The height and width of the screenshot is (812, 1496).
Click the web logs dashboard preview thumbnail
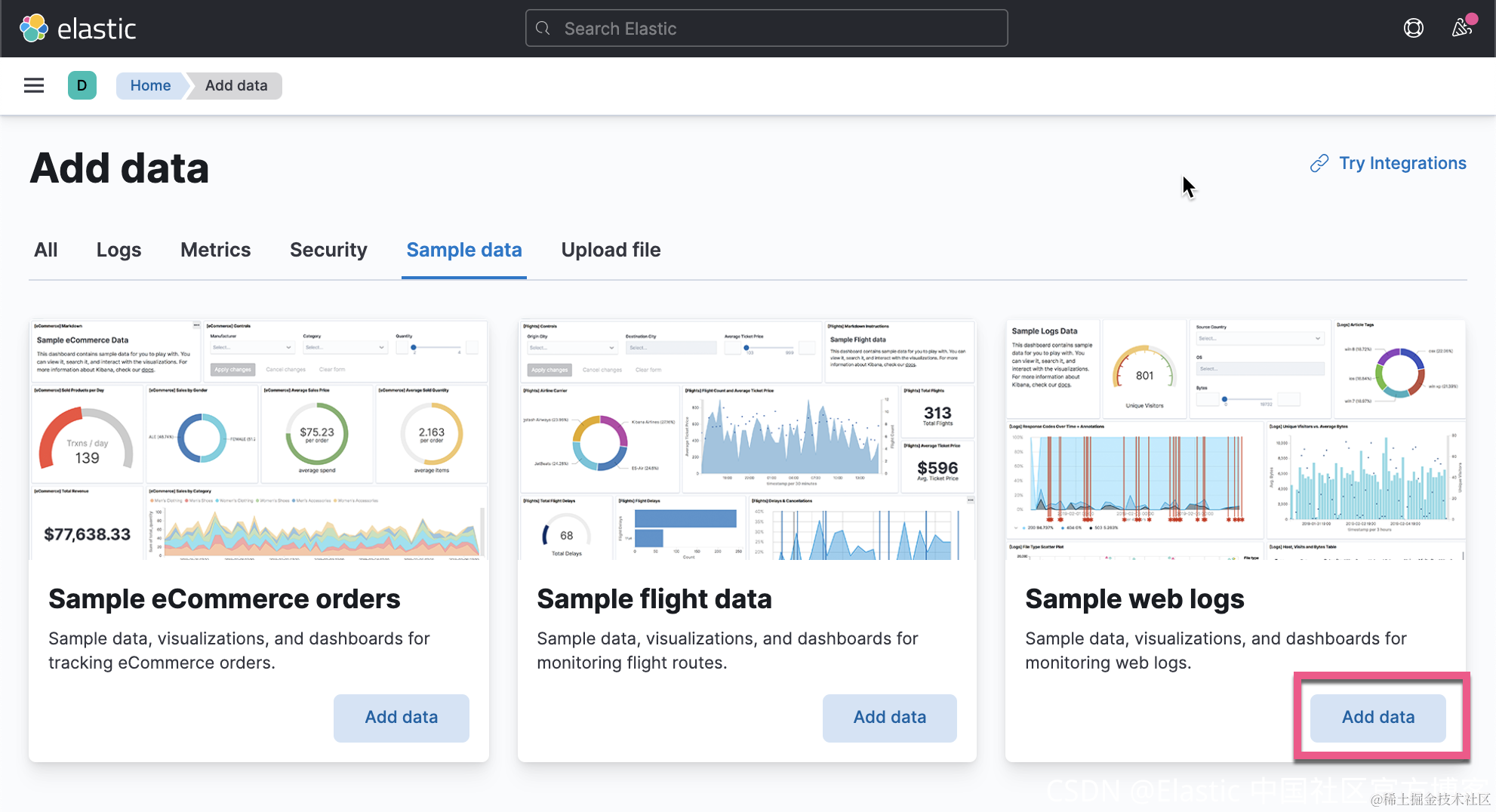pos(1236,439)
